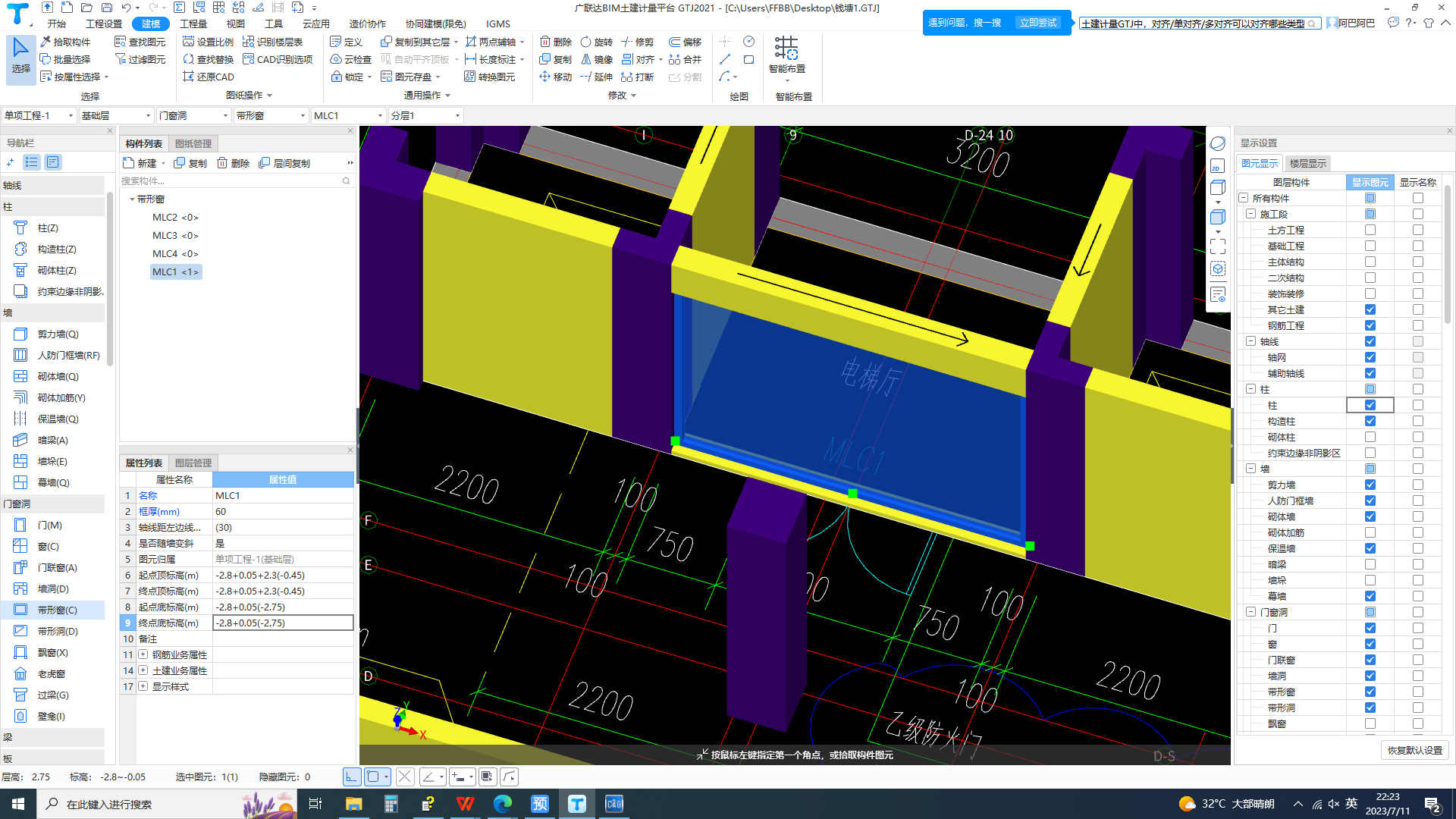The height and width of the screenshot is (819, 1456).
Task: Click the 删除 delete tool in modify group
Action: coord(555,42)
